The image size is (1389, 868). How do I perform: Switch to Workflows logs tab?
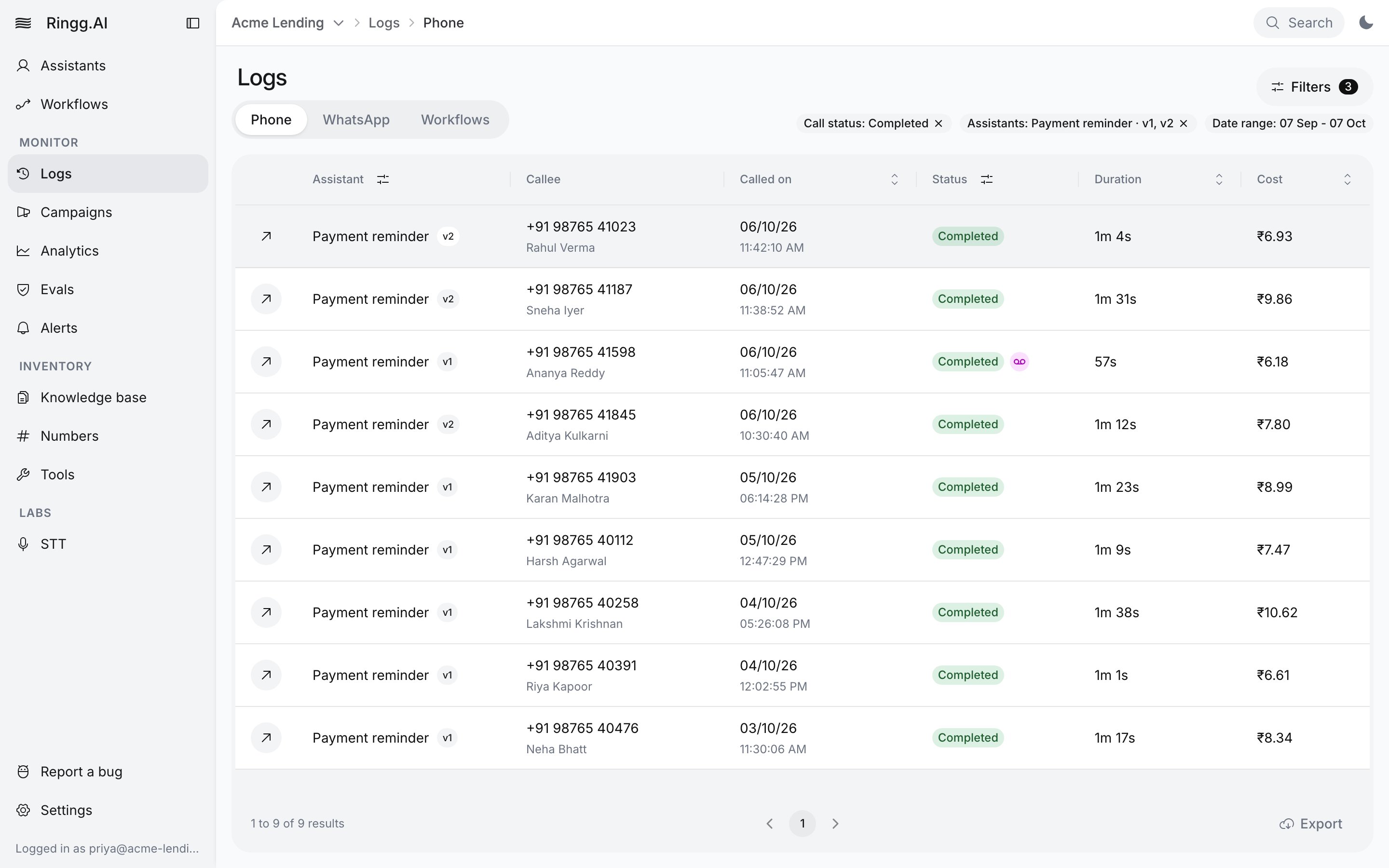(455, 120)
